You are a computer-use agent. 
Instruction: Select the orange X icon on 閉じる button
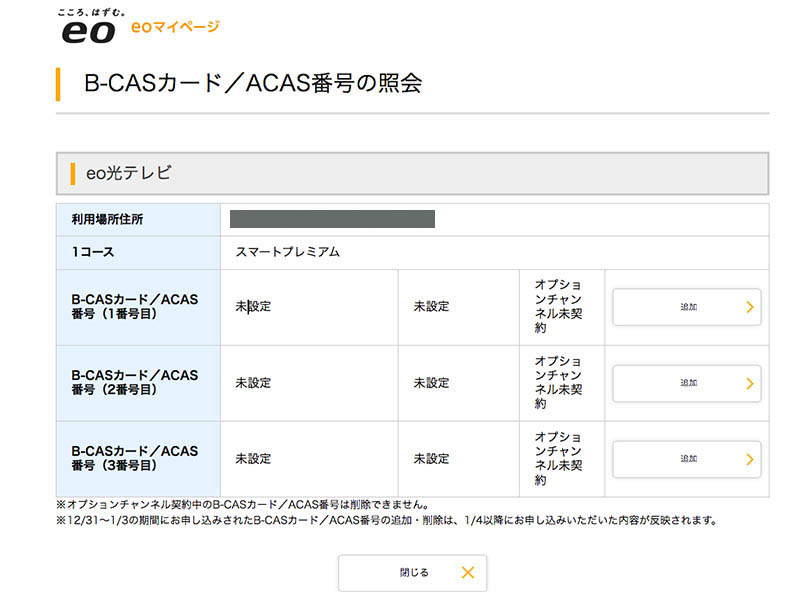coord(465,572)
